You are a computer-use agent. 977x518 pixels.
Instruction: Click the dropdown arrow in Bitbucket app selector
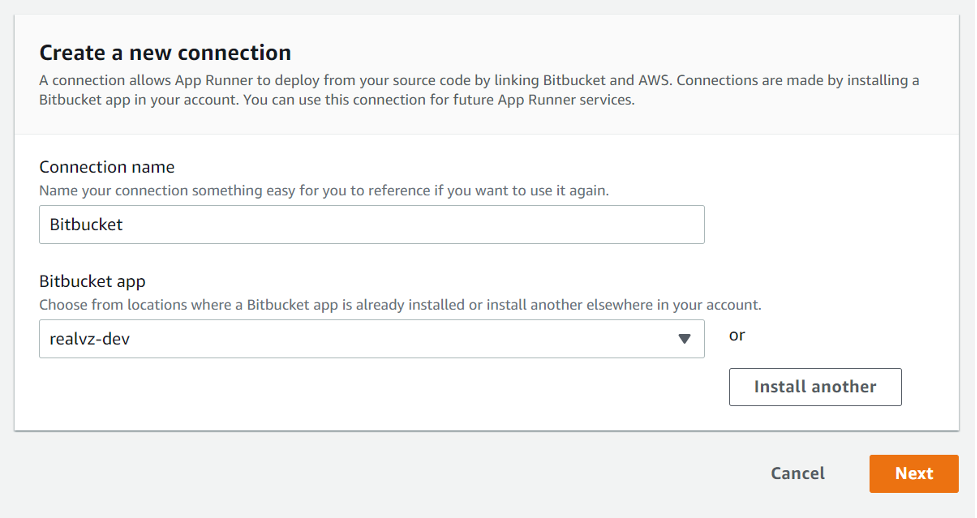[x=684, y=339]
